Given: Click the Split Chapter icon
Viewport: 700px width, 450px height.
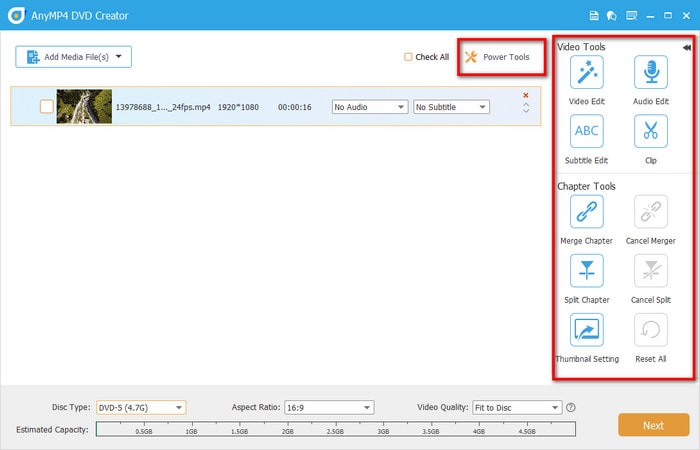Looking at the screenshot, I should pyautogui.click(x=586, y=271).
